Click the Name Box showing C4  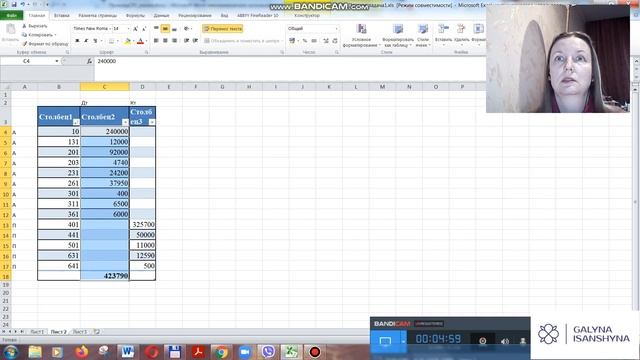[x=27, y=61]
